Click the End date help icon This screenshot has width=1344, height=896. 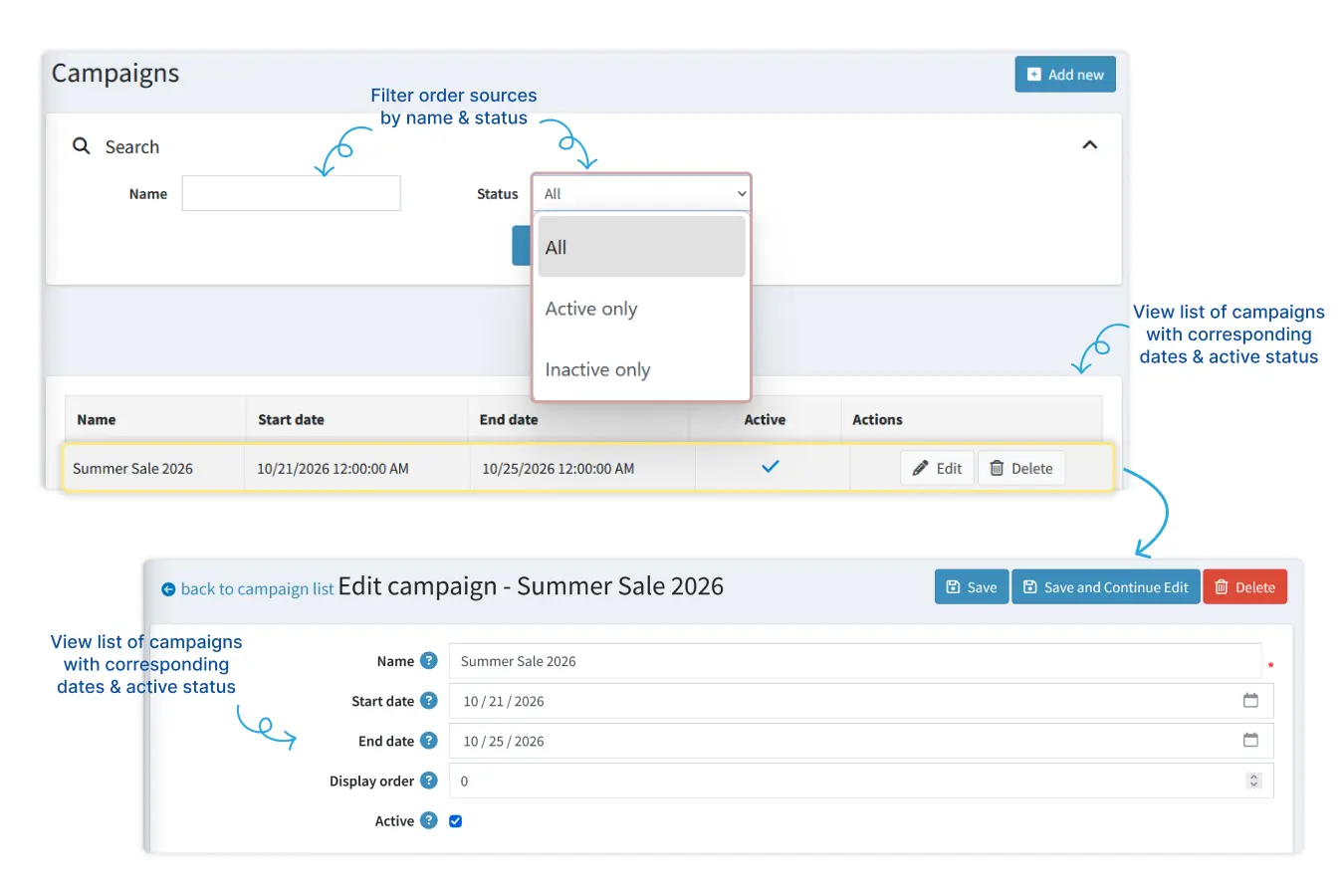pyautogui.click(x=429, y=740)
